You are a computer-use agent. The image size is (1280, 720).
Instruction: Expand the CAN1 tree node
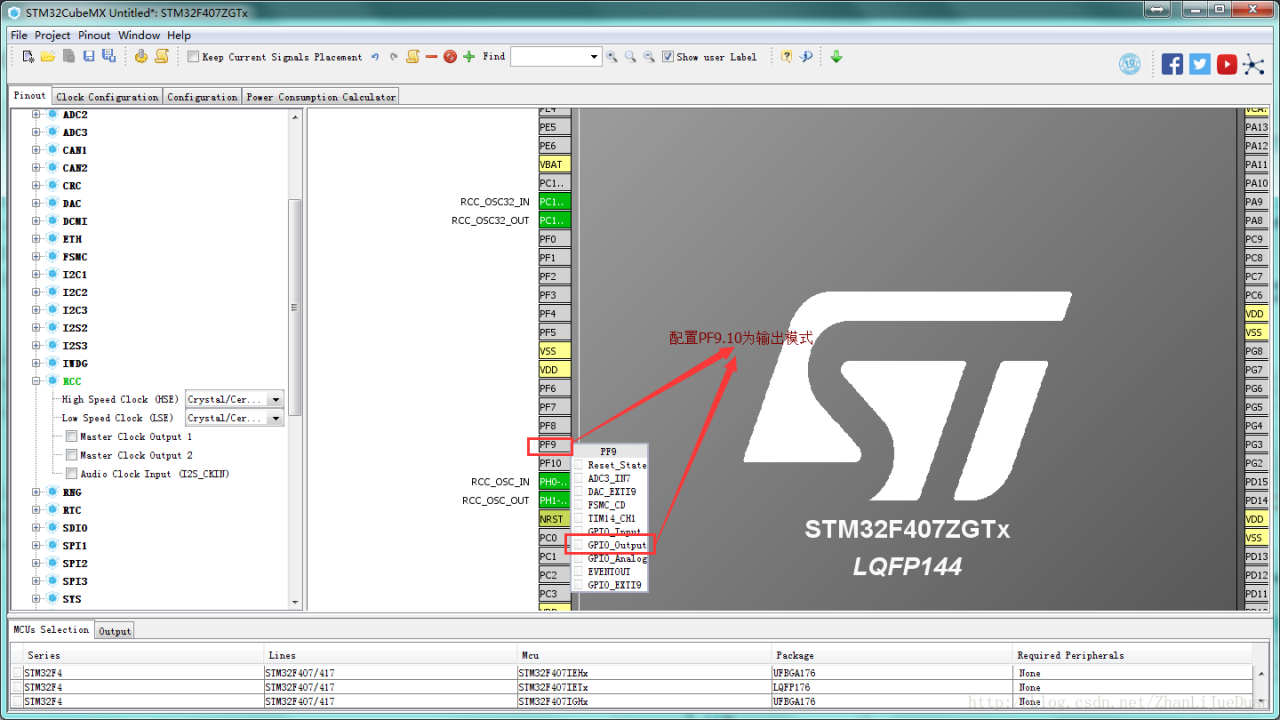[36, 150]
